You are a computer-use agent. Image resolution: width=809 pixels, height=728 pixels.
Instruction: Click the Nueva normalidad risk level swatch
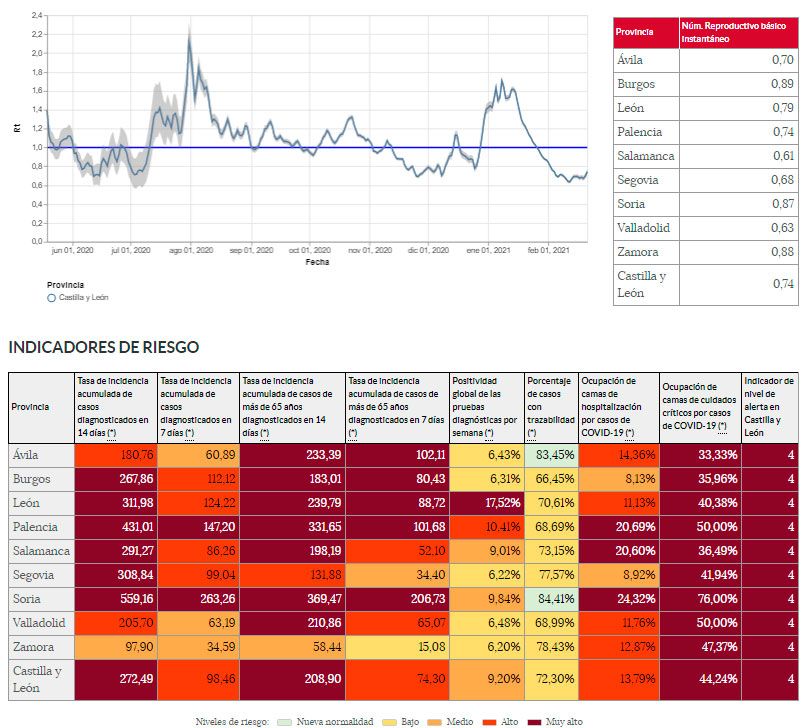[x=284, y=721]
